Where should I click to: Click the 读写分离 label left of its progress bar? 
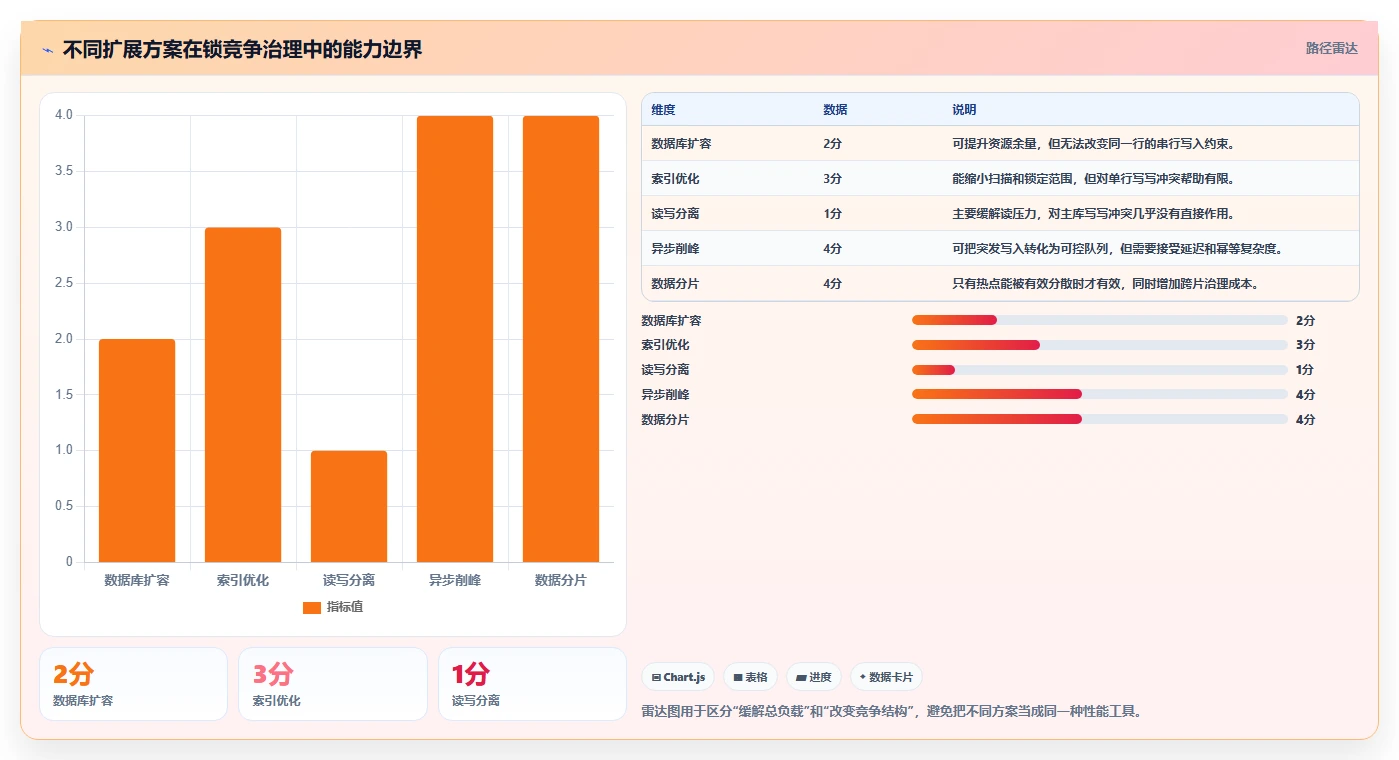point(665,370)
